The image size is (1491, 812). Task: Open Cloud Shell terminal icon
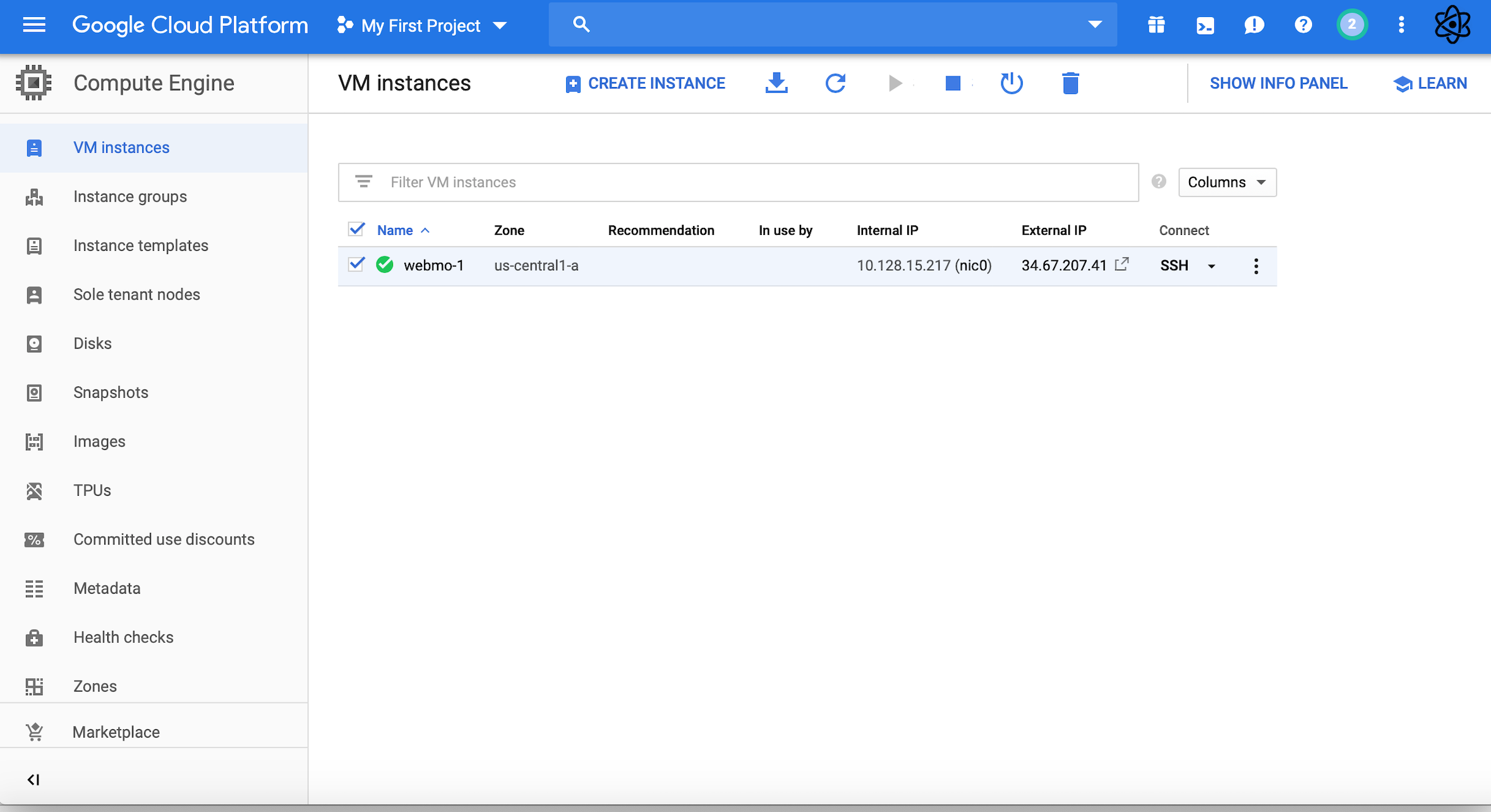tap(1205, 25)
